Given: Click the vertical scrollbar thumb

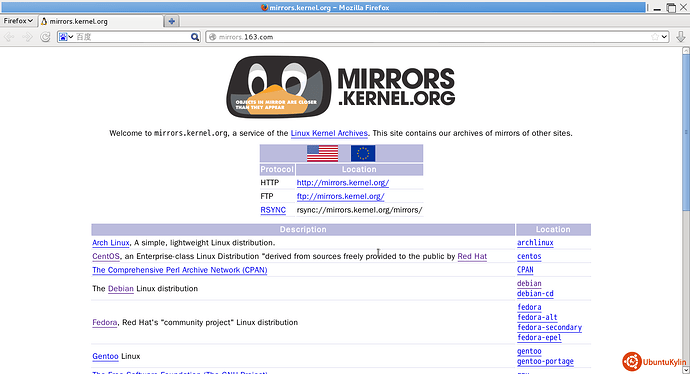Looking at the screenshot, I should (686, 132).
